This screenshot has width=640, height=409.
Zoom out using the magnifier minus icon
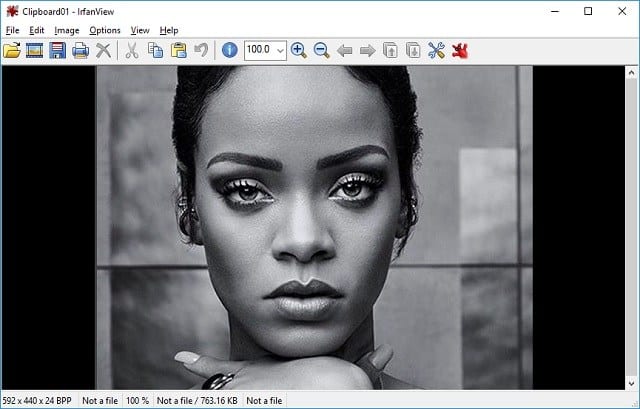[x=321, y=50]
